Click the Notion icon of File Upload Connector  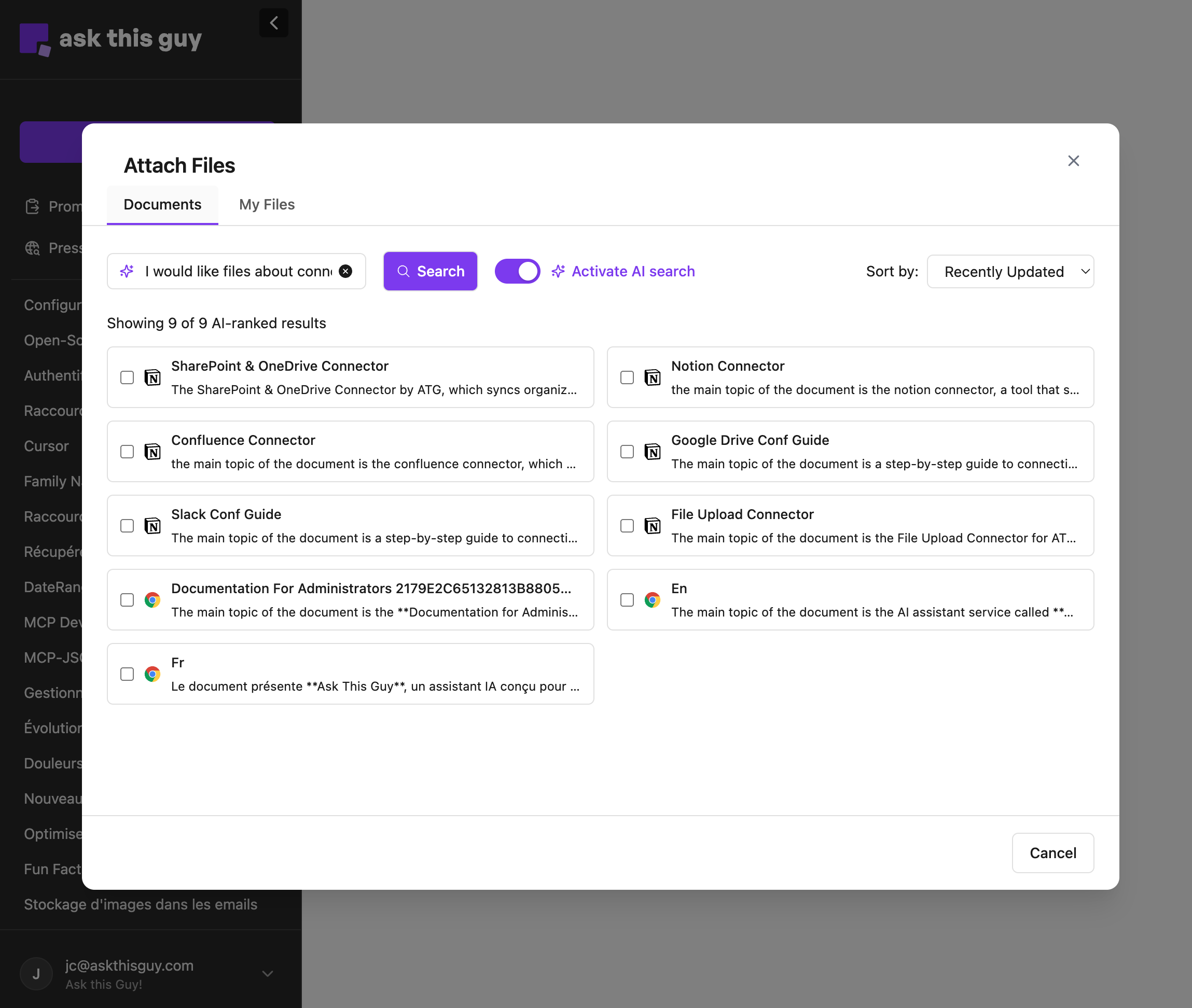click(x=653, y=526)
